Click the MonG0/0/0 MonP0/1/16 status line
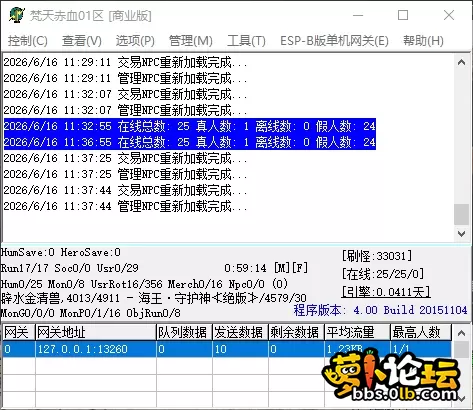473x410 pixels. click(x=91, y=313)
